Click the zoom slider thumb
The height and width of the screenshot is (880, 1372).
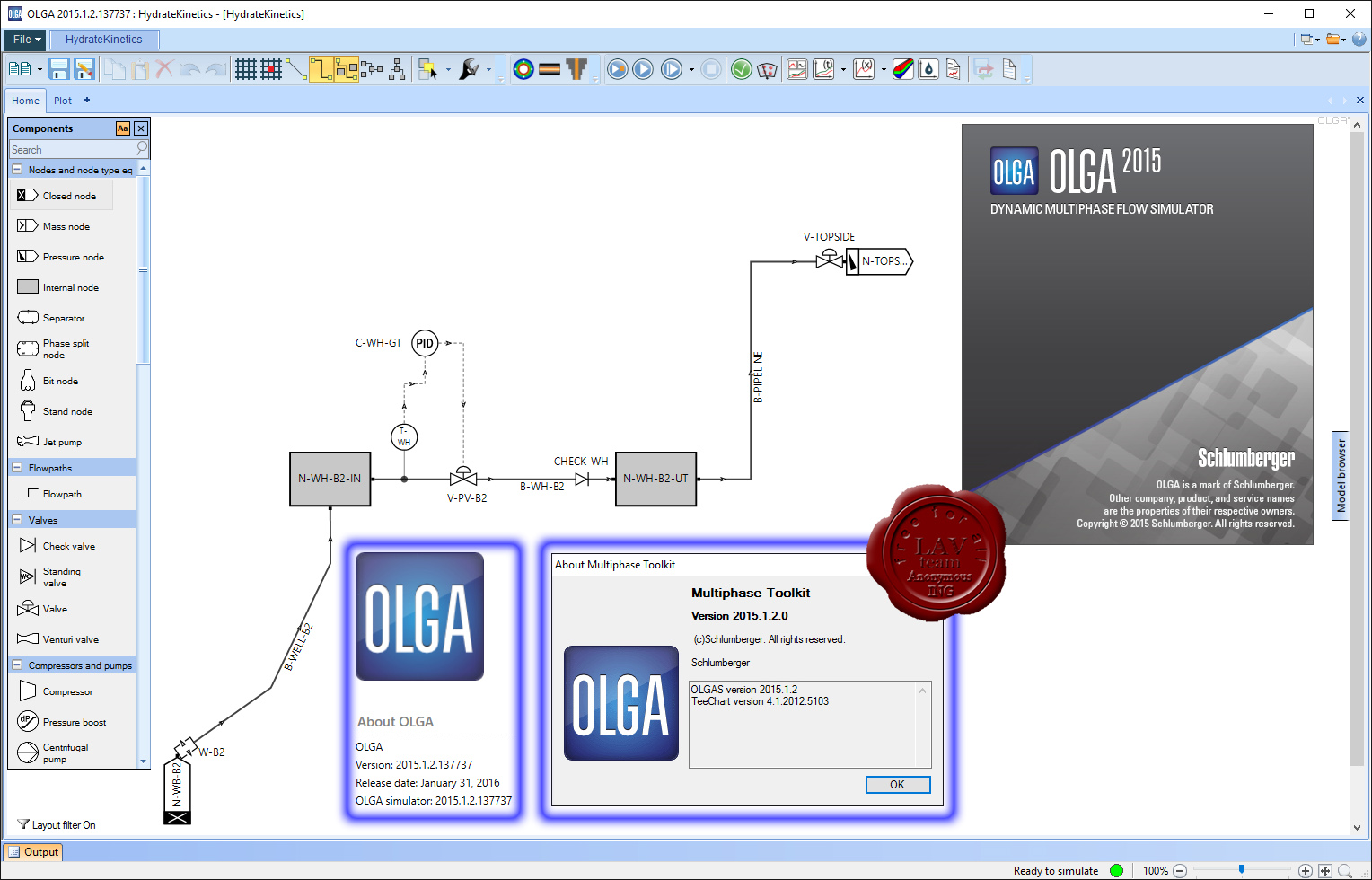[1242, 869]
